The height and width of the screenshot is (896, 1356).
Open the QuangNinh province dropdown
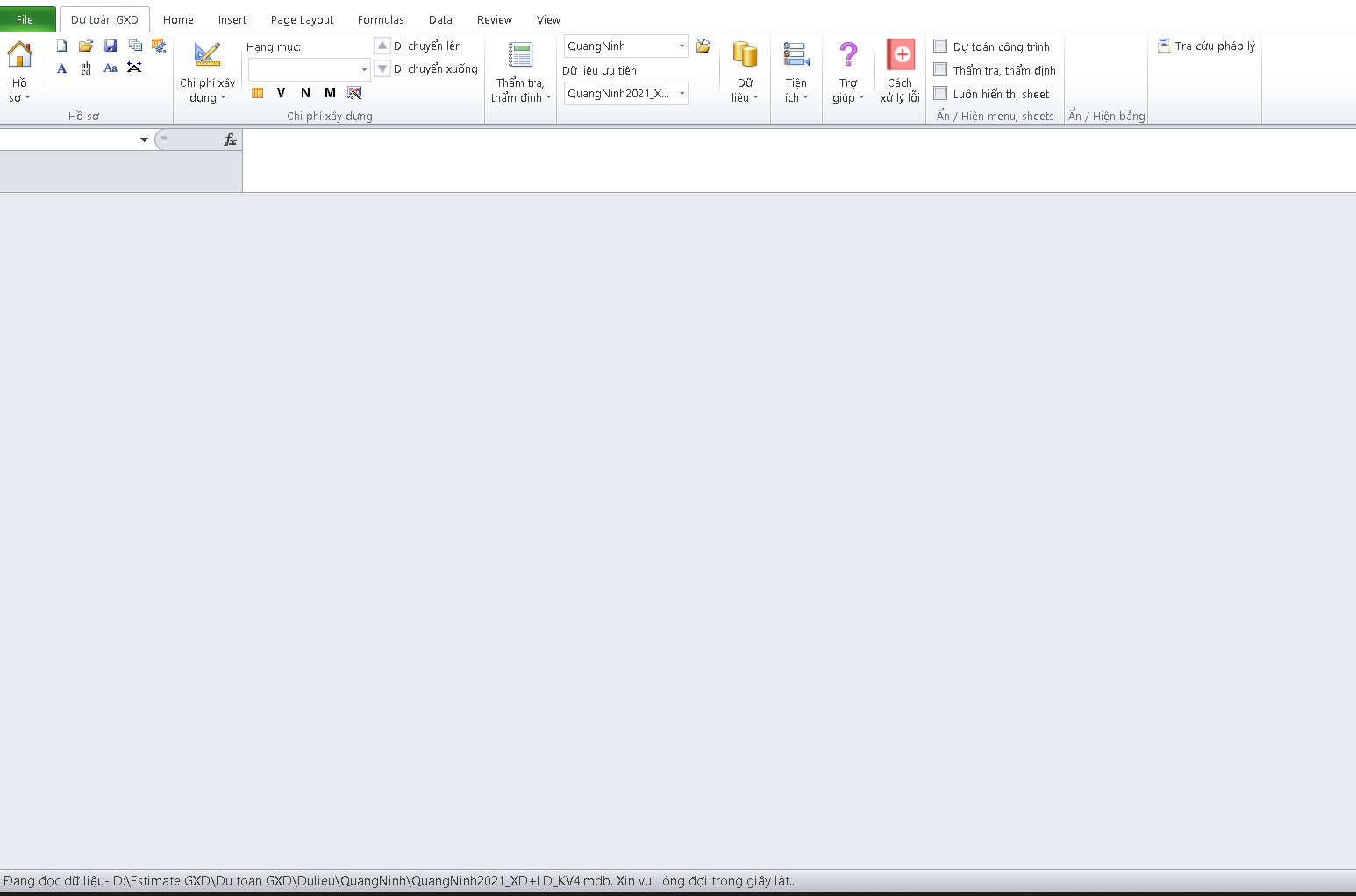[682, 46]
